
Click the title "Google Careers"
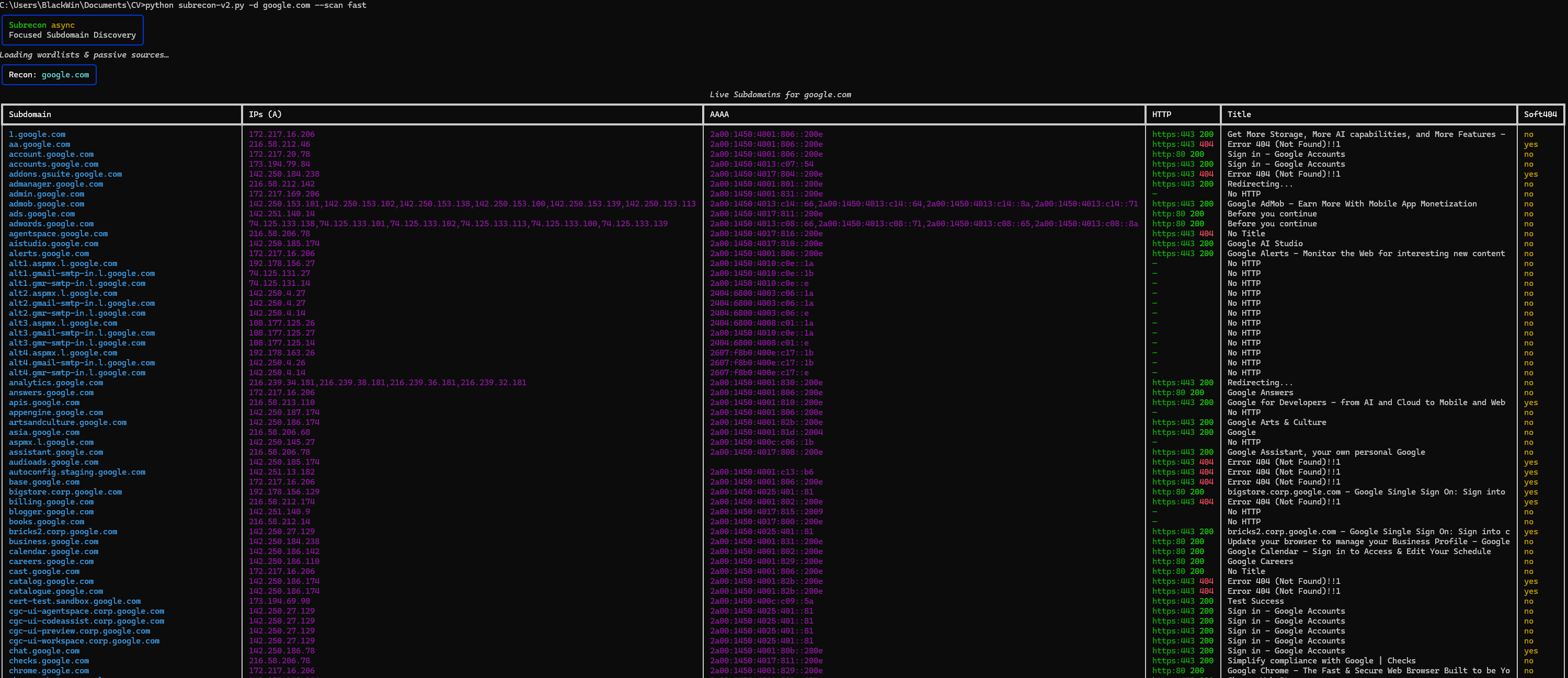pyautogui.click(x=1260, y=562)
